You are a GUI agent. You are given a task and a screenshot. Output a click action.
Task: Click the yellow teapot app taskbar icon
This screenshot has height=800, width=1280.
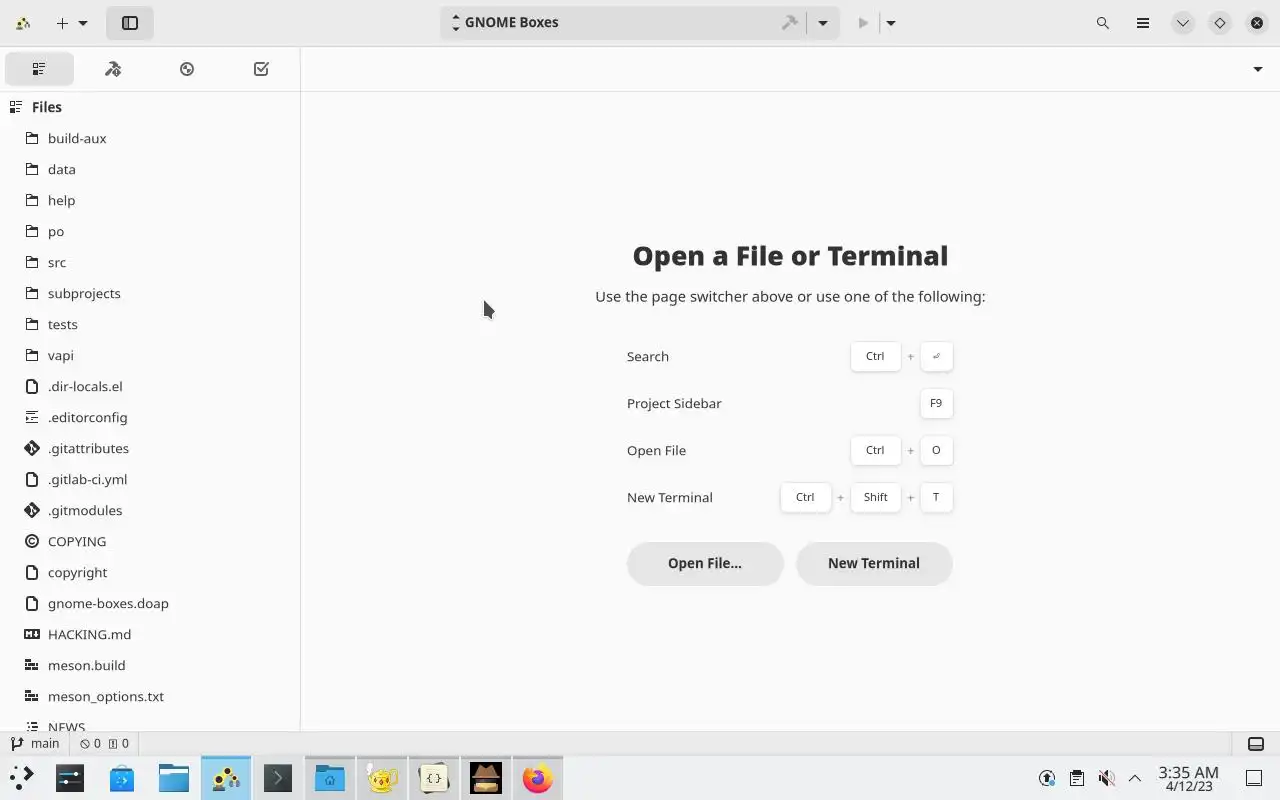pyautogui.click(x=382, y=777)
